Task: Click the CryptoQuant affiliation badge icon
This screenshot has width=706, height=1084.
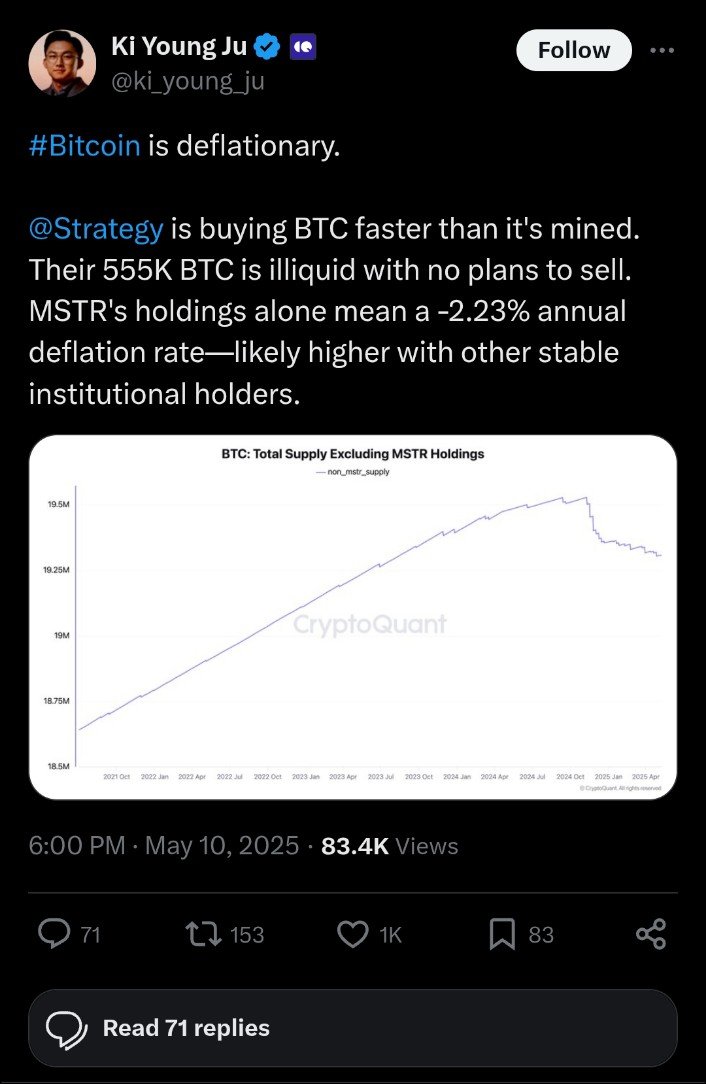Action: point(302,47)
